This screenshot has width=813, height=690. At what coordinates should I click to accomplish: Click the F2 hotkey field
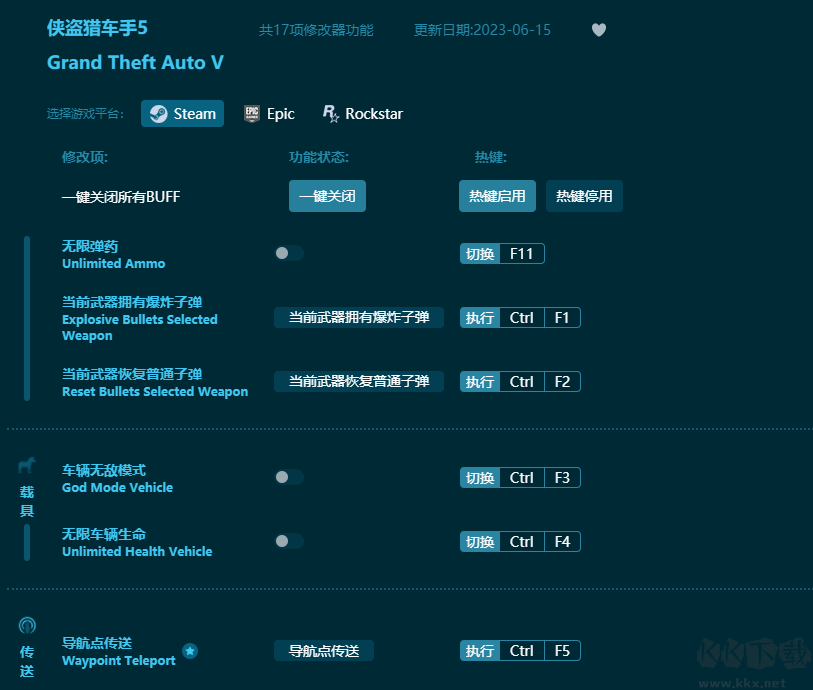click(562, 382)
